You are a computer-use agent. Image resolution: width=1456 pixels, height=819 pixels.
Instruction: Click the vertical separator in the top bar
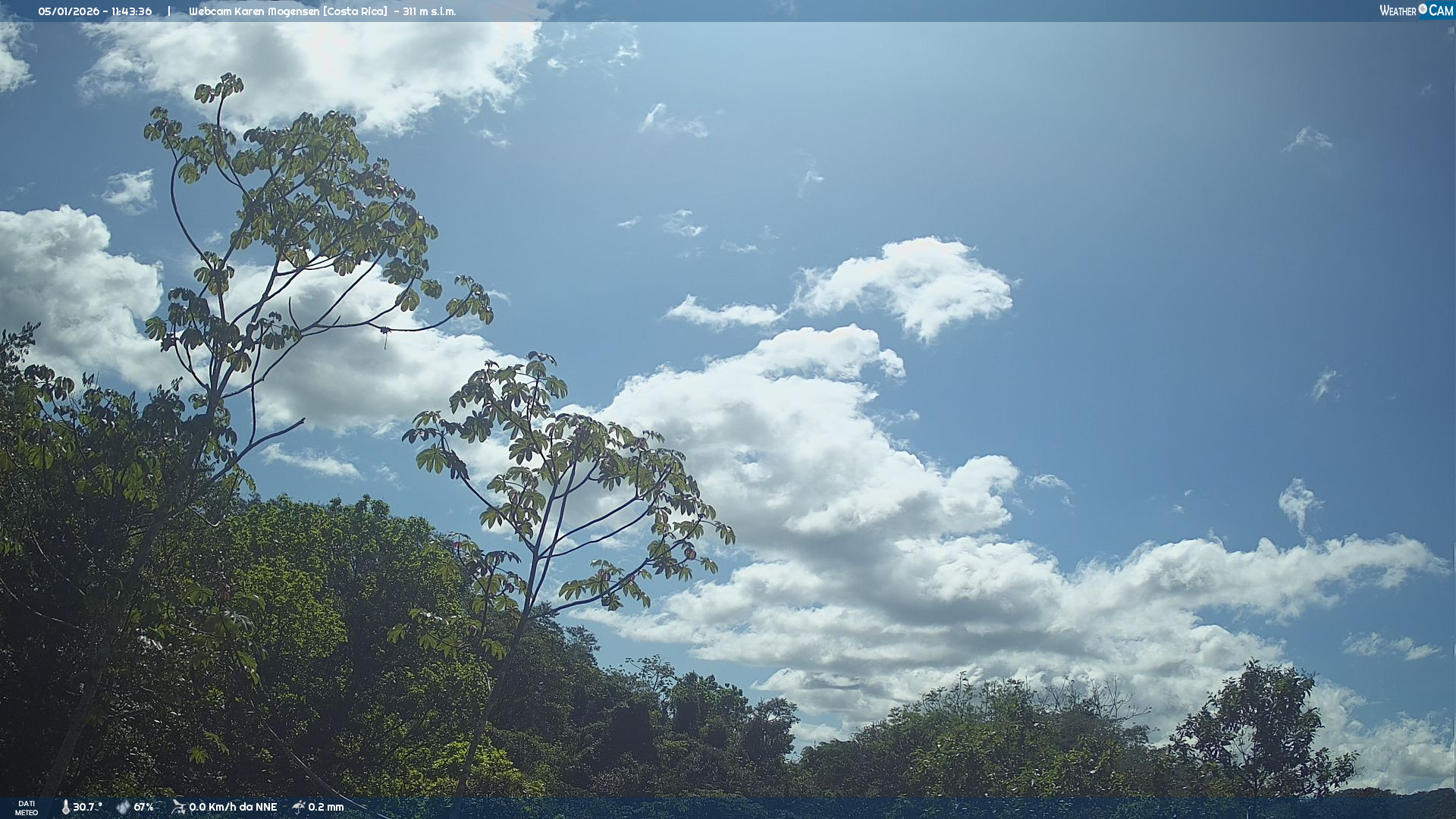click(169, 11)
